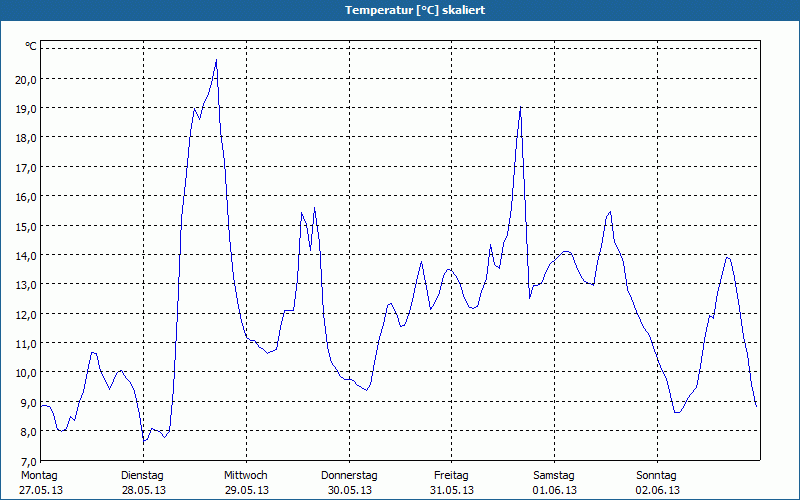
Task: Select the 13,0 axis value
Action: [26, 285]
